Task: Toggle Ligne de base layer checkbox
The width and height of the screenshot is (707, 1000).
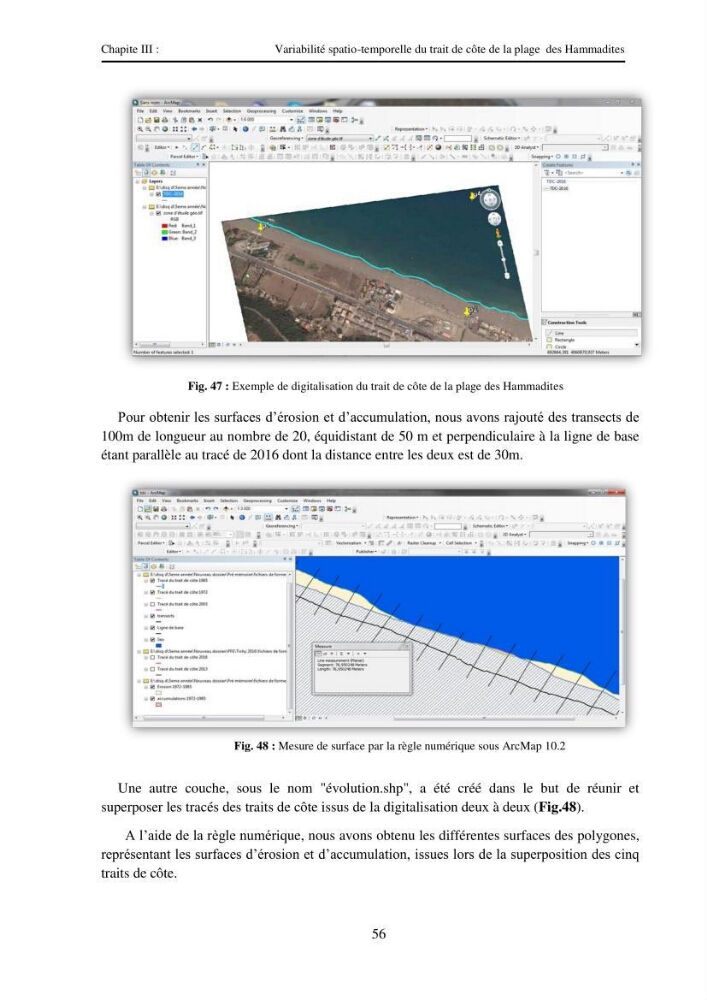Action: click(152, 628)
